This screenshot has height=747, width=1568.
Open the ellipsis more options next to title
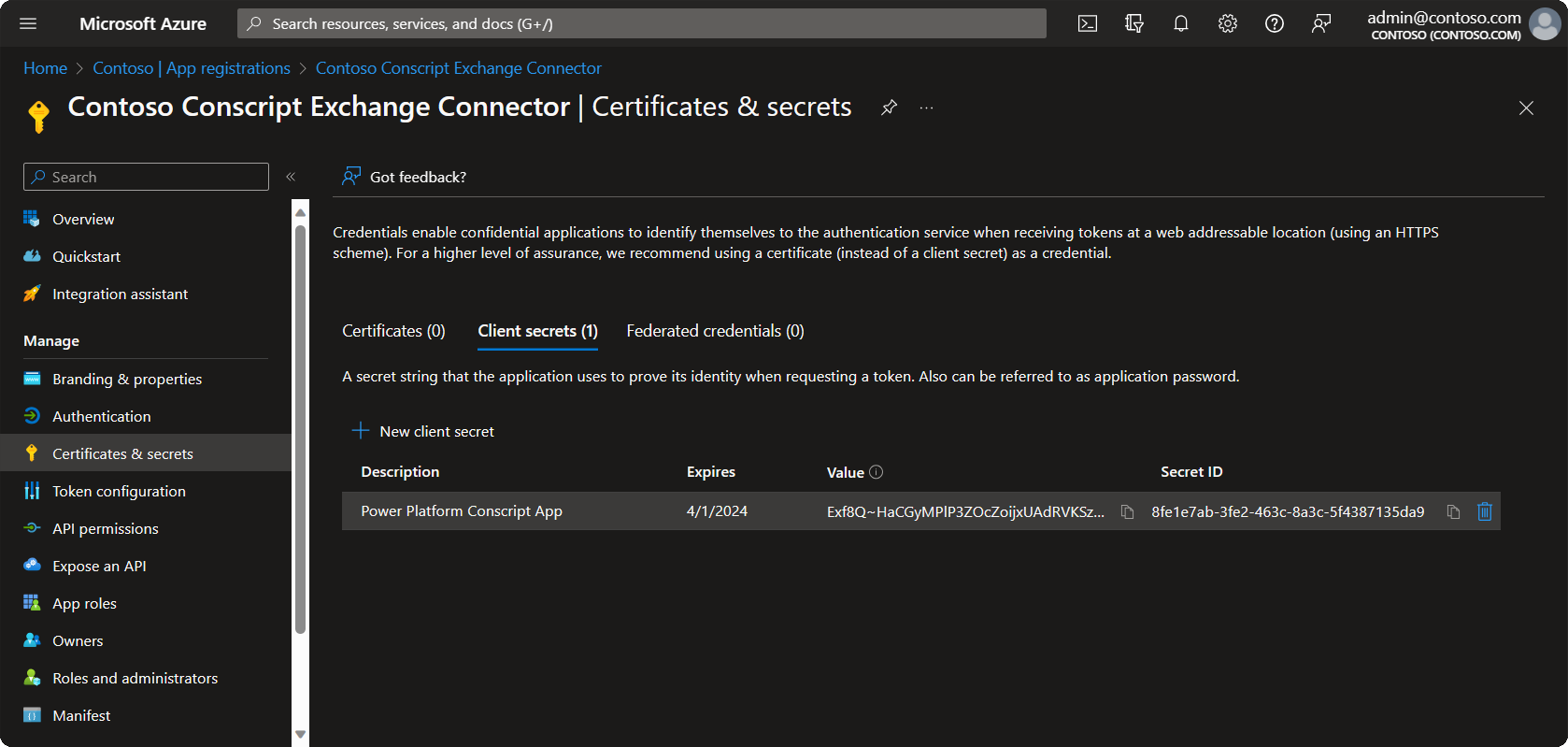(x=926, y=108)
